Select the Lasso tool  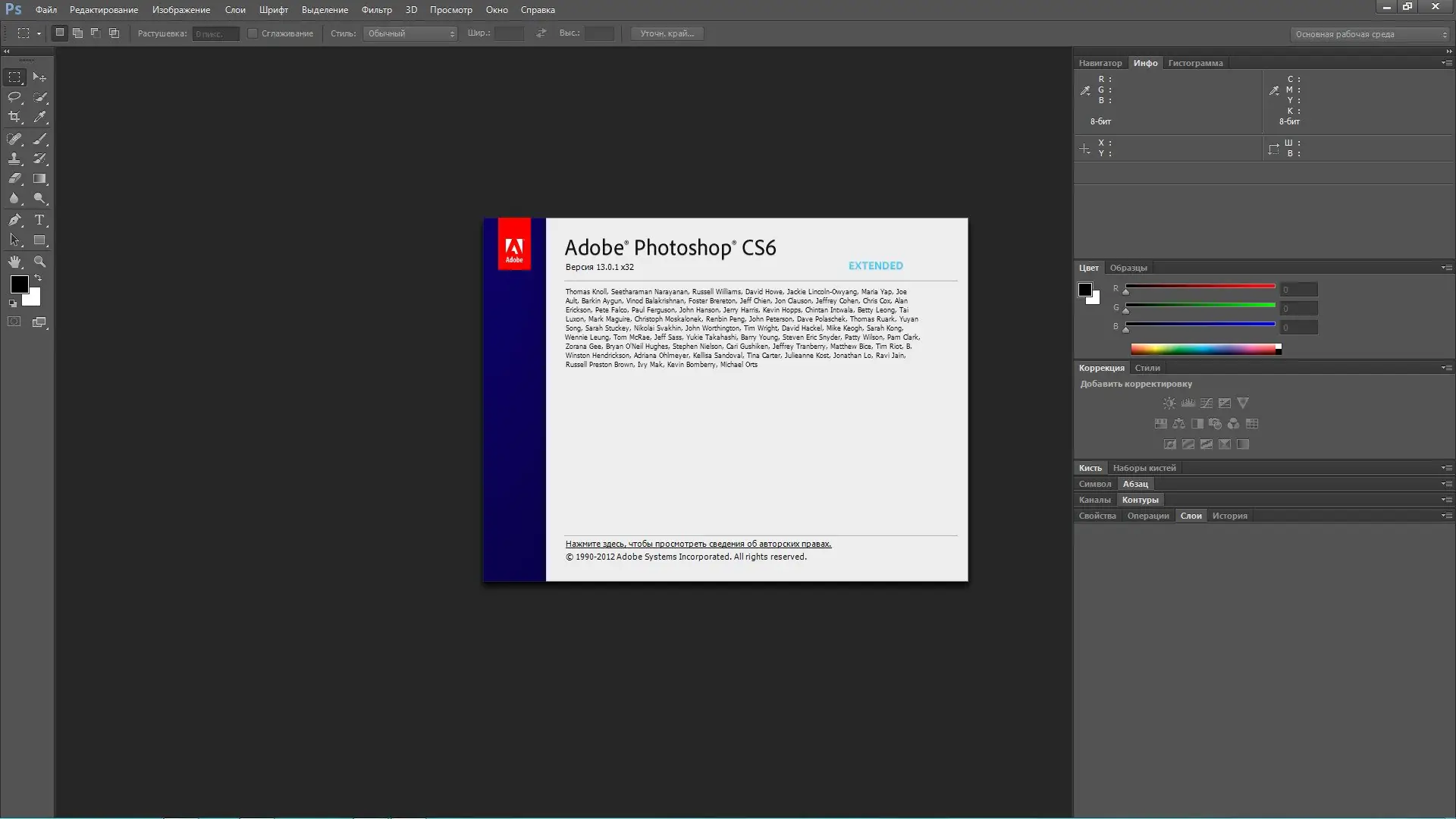point(14,97)
